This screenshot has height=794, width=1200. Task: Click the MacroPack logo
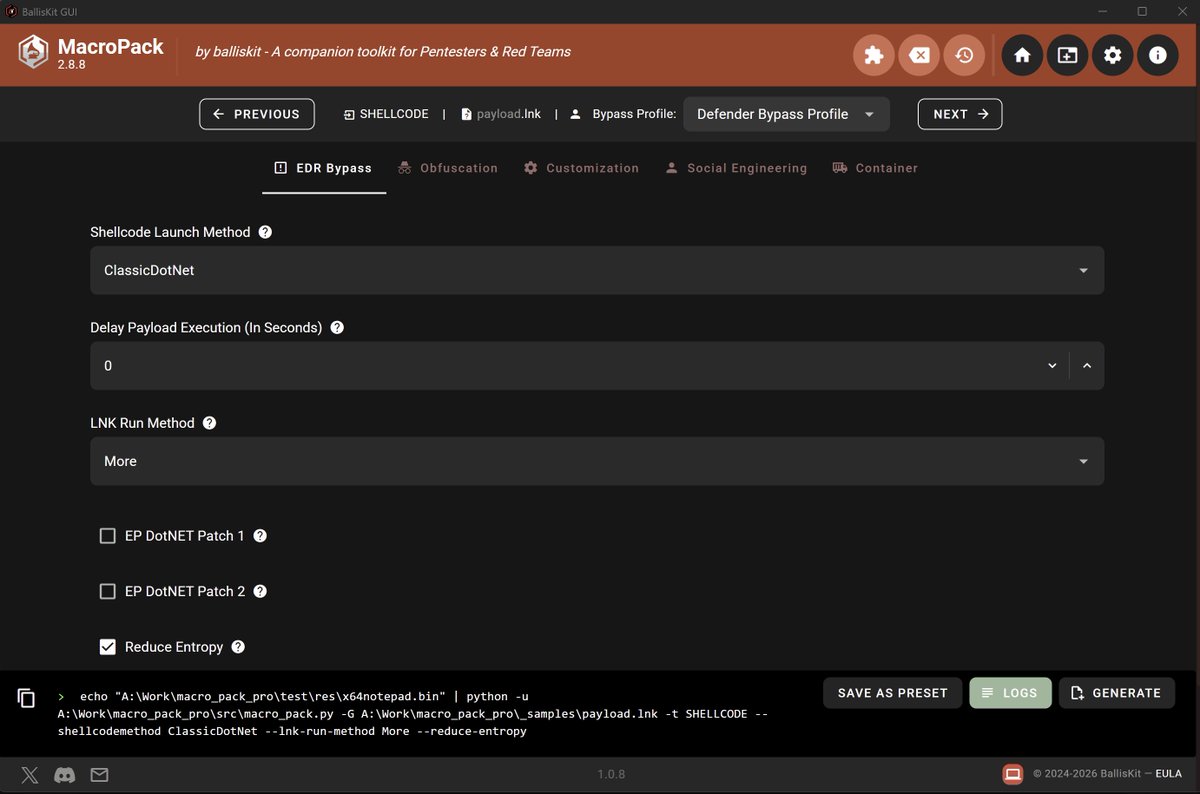pyautogui.click(x=34, y=53)
